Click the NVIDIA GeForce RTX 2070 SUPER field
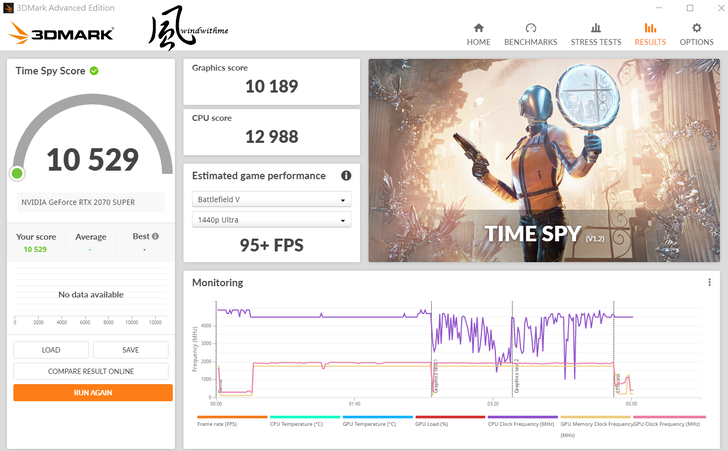This screenshot has height=451, width=728. pos(91,202)
